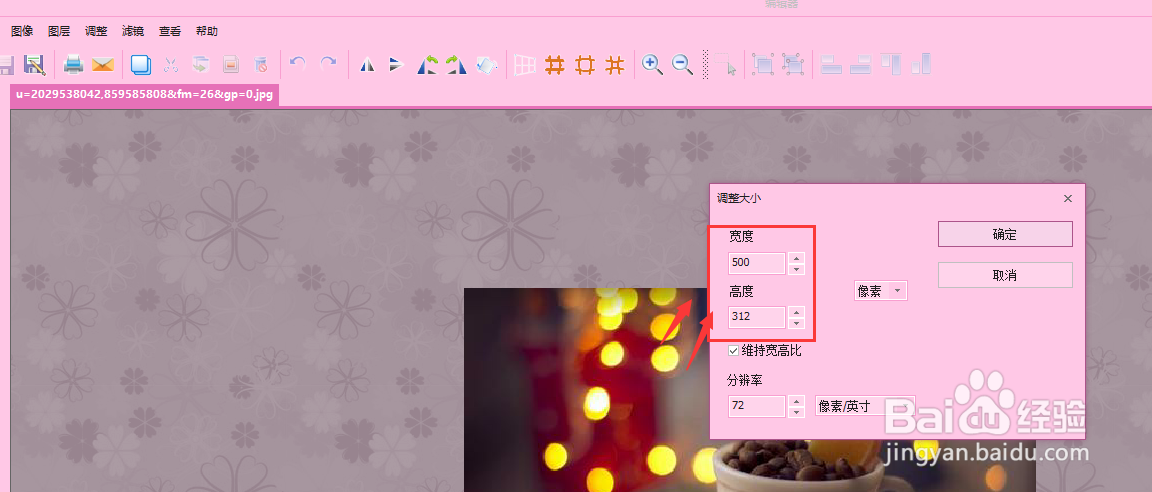The height and width of the screenshot is (492, 1152).
Task: Click the free rotate icon
Action: pos(487,65)
